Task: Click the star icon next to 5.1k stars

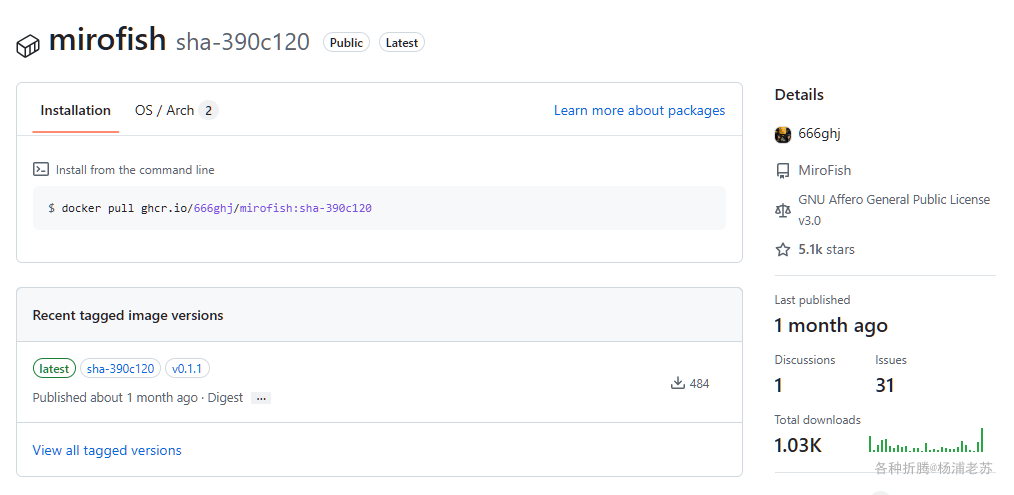Action: coord(783,249)
